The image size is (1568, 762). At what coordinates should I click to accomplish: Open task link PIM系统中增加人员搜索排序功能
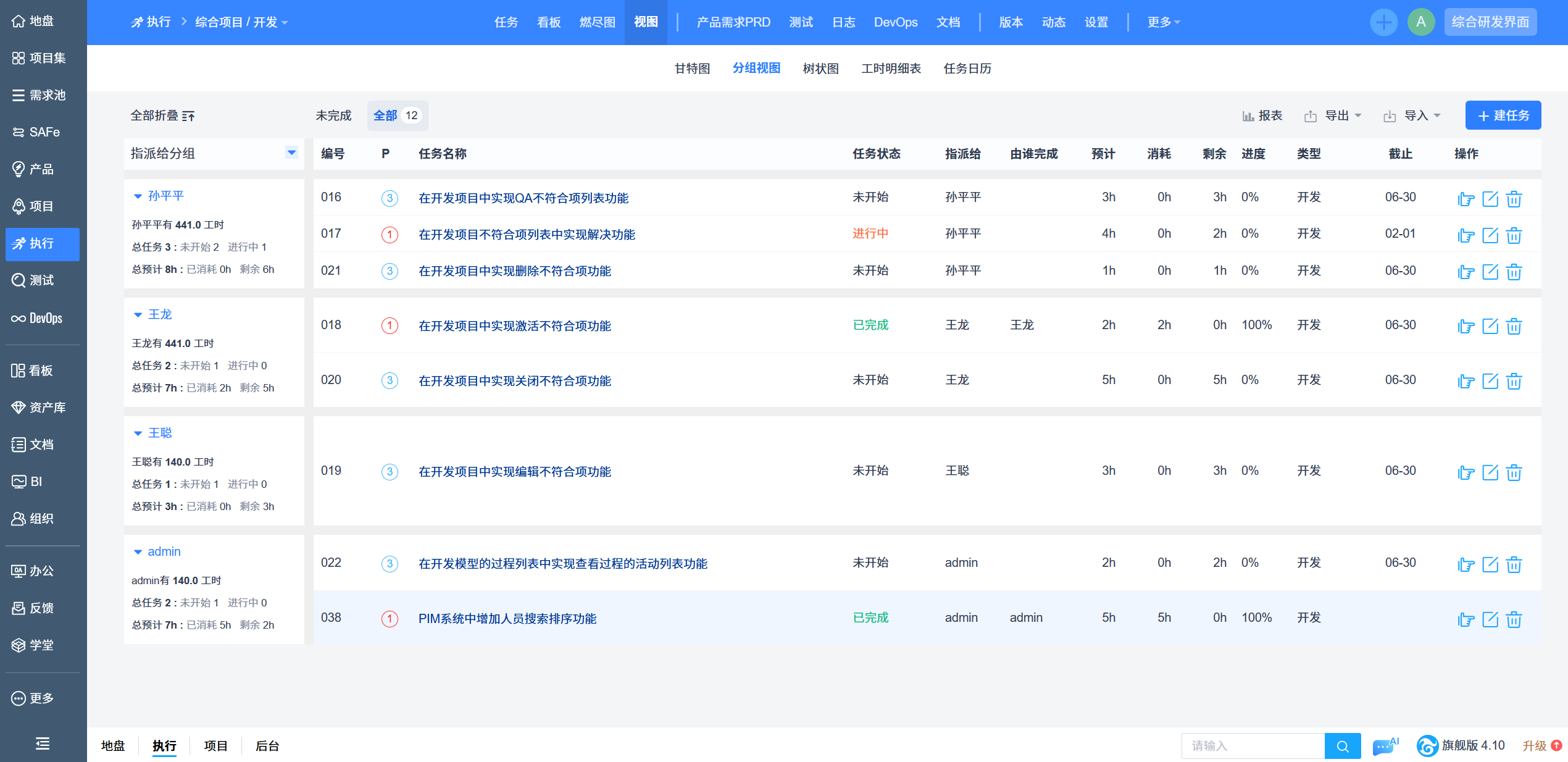507,618
